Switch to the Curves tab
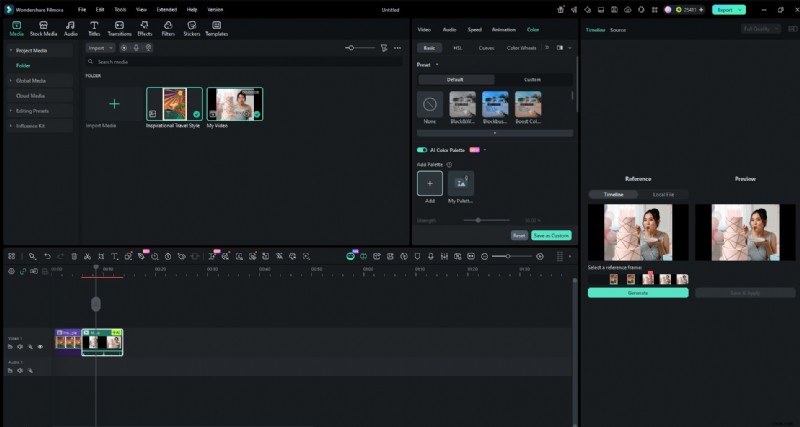The width and height of the screenshot is (800, 427). coord(486,48)
